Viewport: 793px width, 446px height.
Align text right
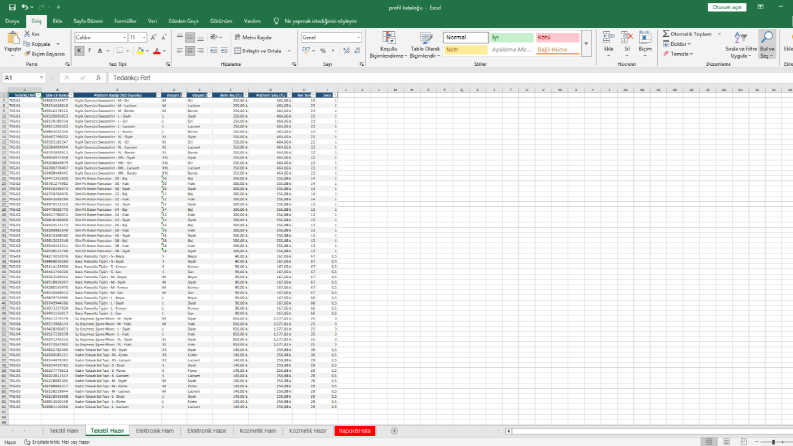click(x=200, y=51)
